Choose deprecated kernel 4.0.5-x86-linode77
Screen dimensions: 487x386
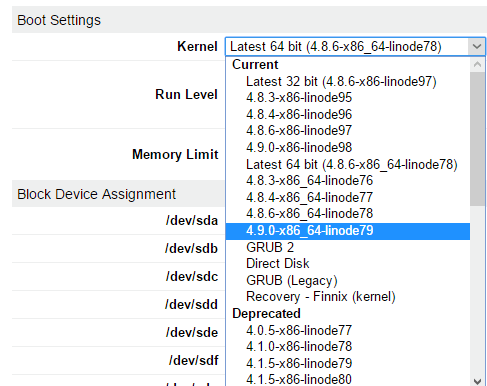pos(348,330)
